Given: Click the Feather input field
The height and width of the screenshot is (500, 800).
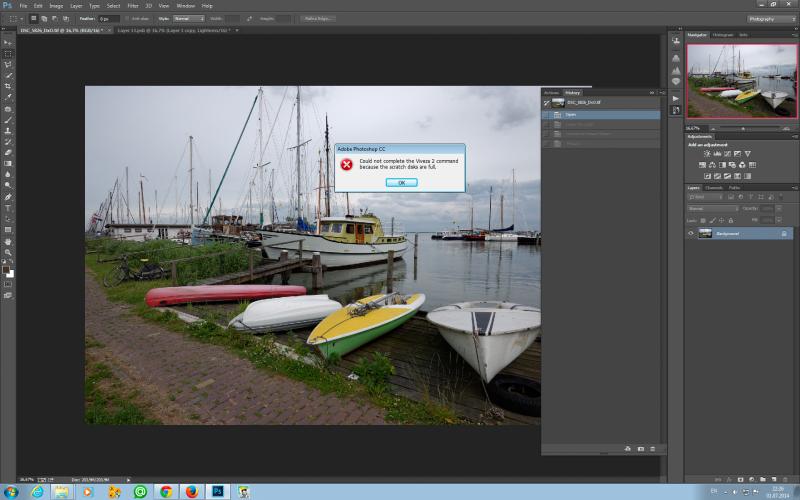Looking at the screenshot, I should click(x=109, y=19).
